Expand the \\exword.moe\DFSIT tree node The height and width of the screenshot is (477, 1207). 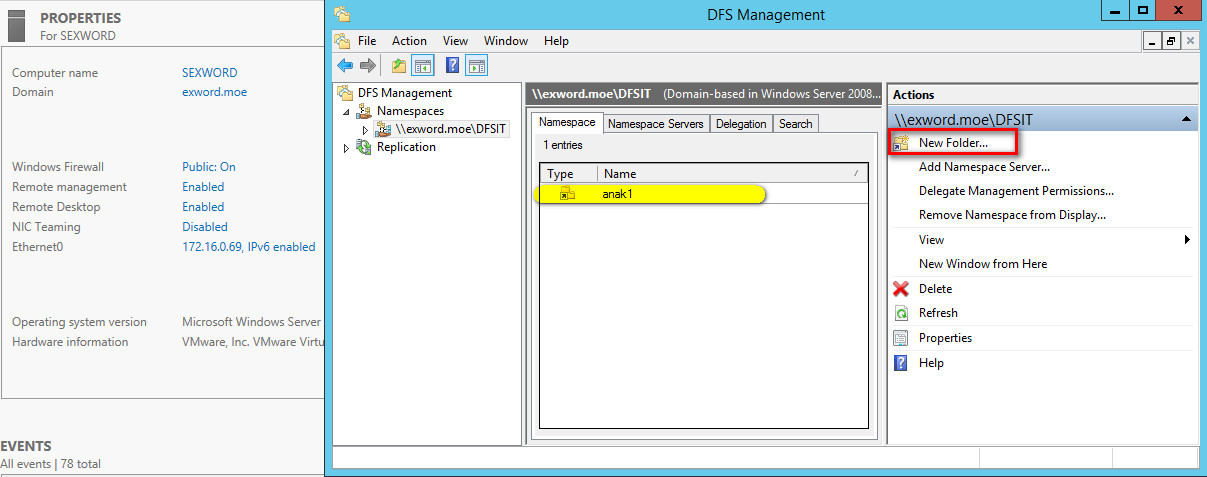365,130
